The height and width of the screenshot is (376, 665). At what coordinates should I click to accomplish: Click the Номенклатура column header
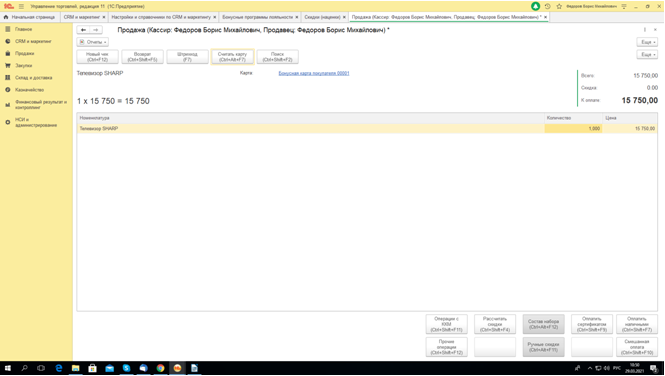310,118
